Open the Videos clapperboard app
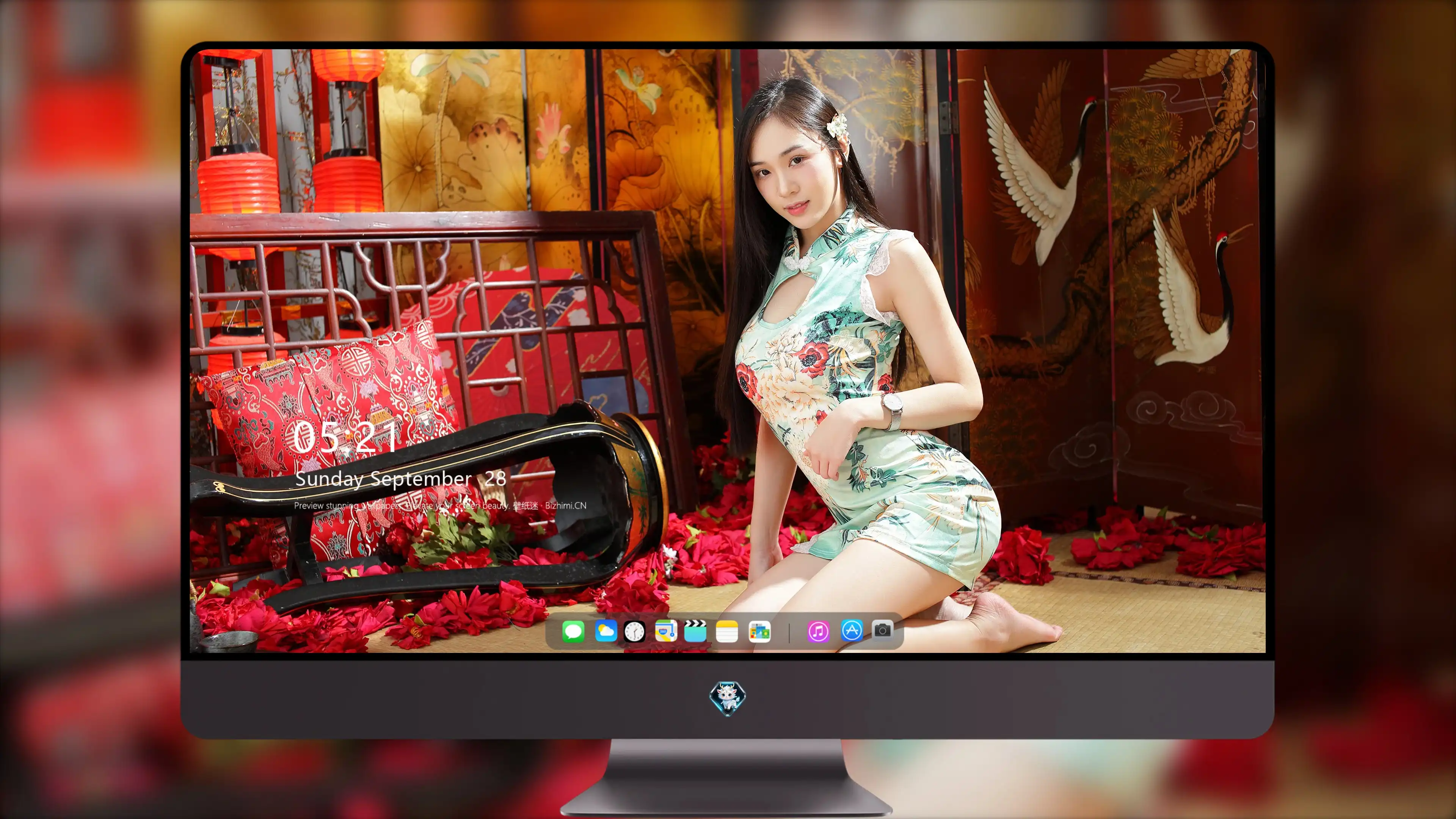1456x819 pixels. pos(695,631)
